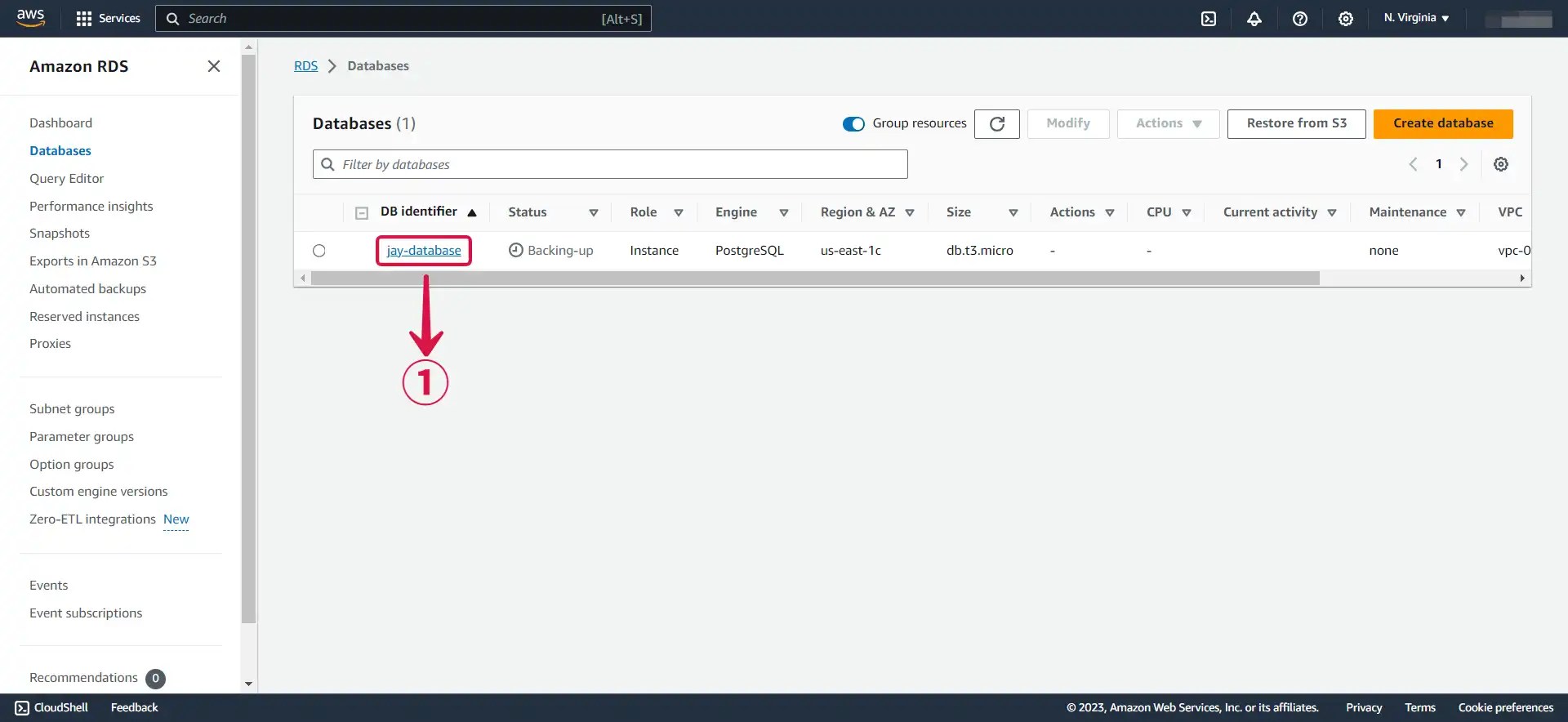
Task: Open the blurred account menu
Action: (1518, 20)
